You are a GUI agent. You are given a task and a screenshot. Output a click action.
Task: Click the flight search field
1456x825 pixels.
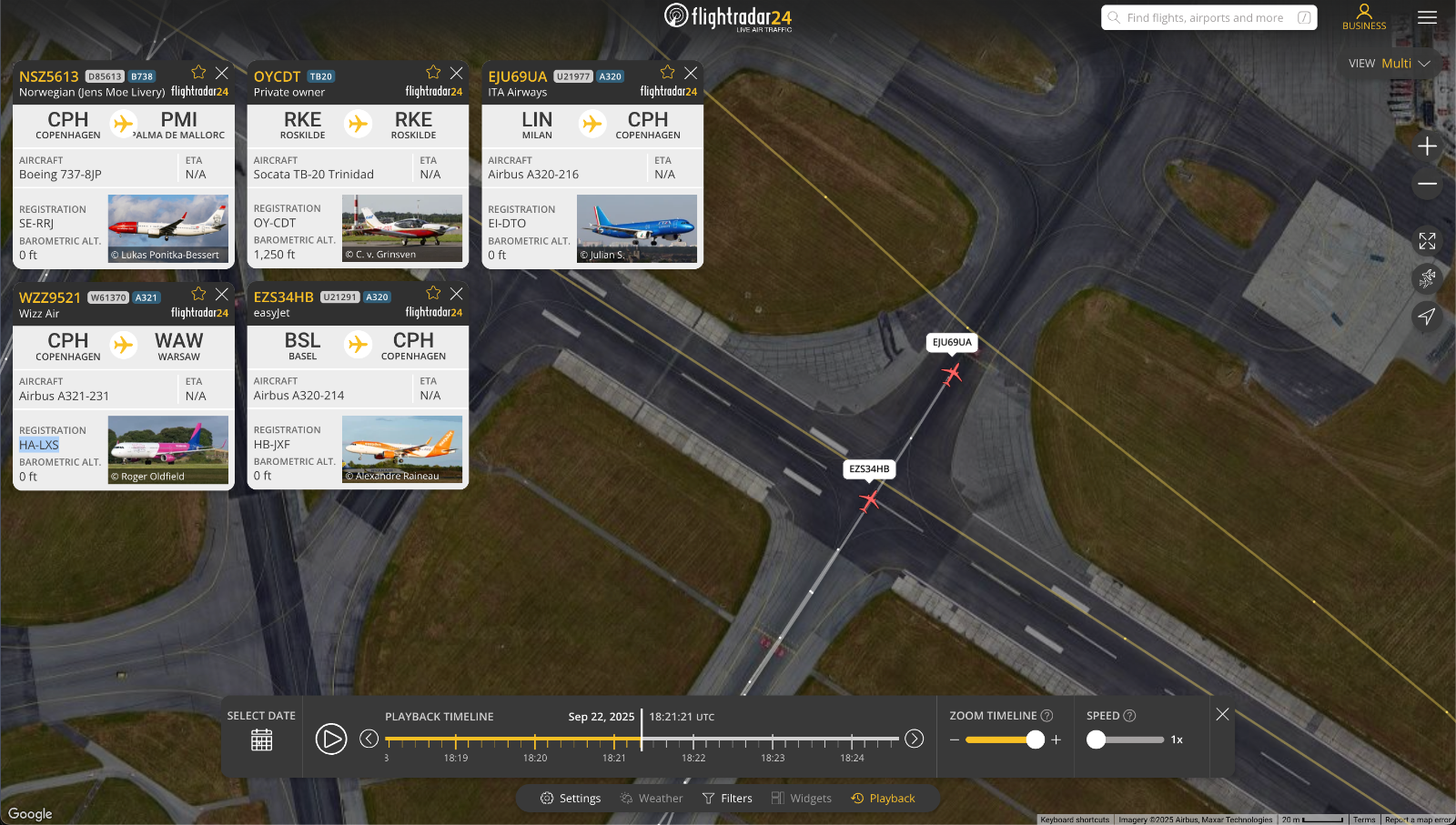tap(1205, 17)
